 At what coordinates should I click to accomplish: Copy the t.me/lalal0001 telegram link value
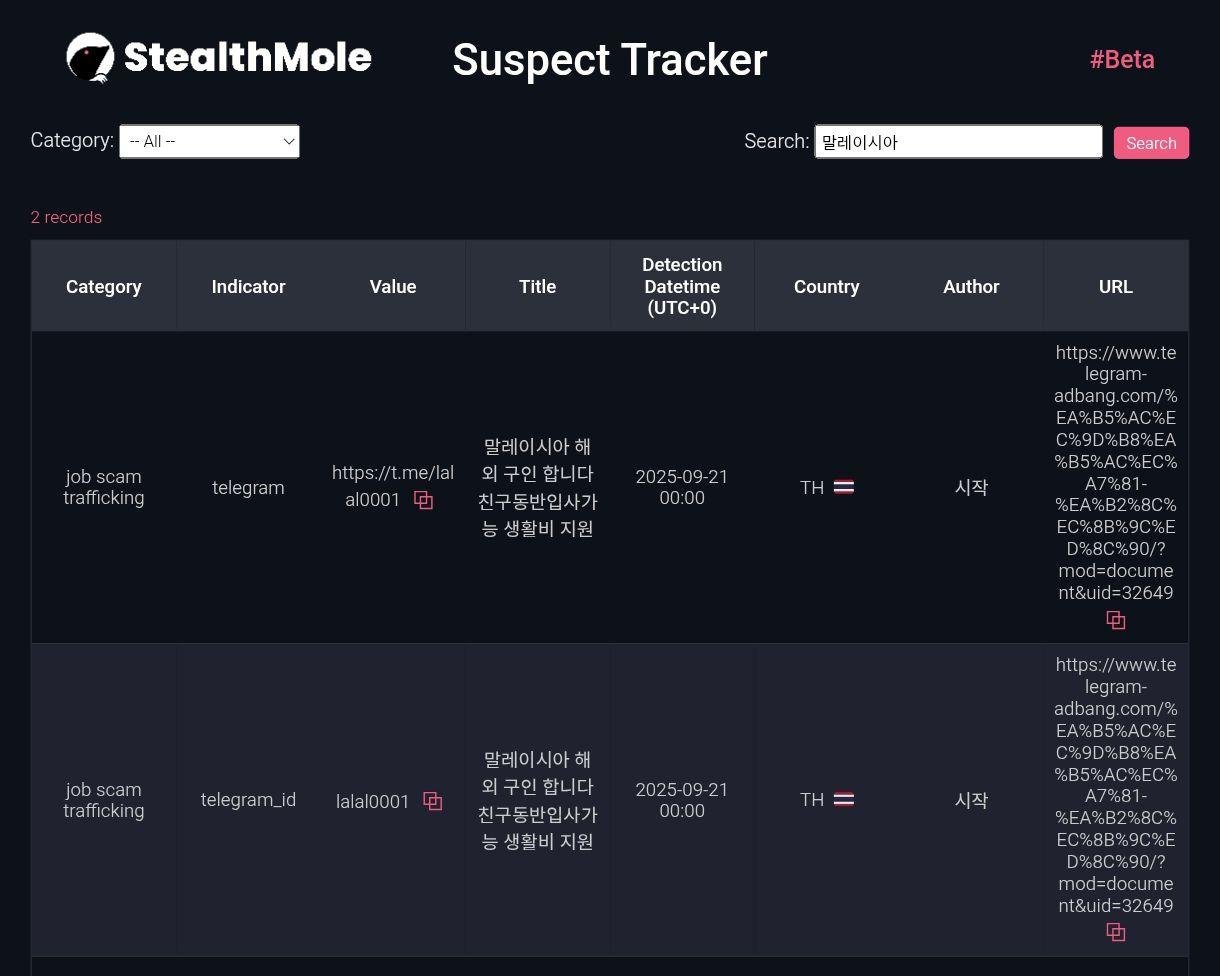[x=424, y=501]
